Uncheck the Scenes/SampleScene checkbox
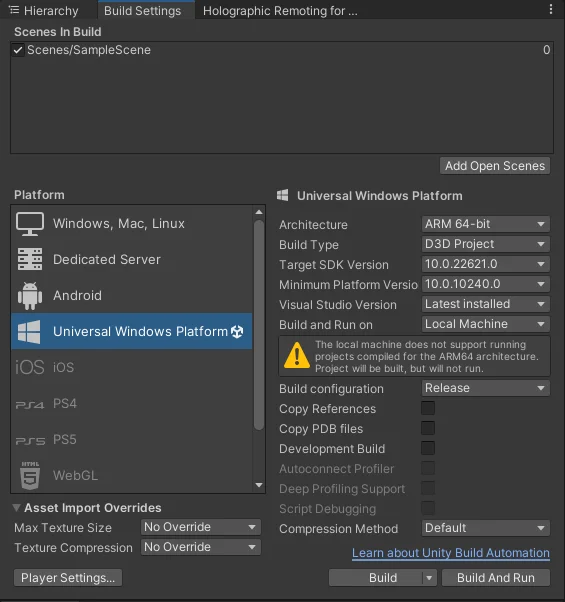This screenshot has width=565, height=602. 18,50
